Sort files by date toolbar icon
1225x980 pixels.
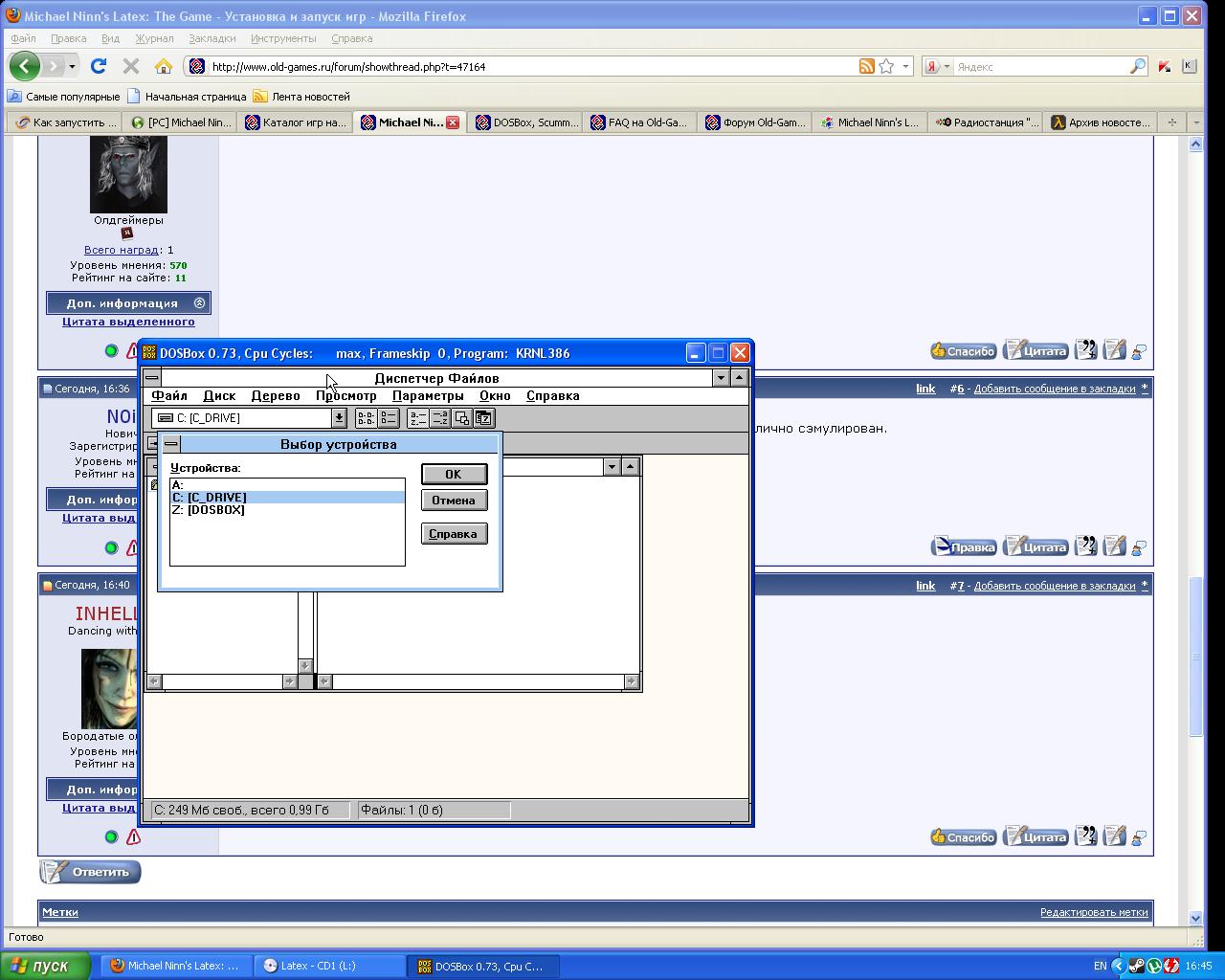tap(484, 418)
